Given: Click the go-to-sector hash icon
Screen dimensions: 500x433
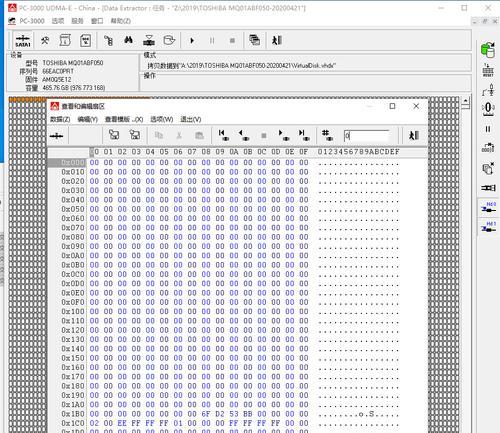Looking at the screenshot, I should click(x=327, y=135).
